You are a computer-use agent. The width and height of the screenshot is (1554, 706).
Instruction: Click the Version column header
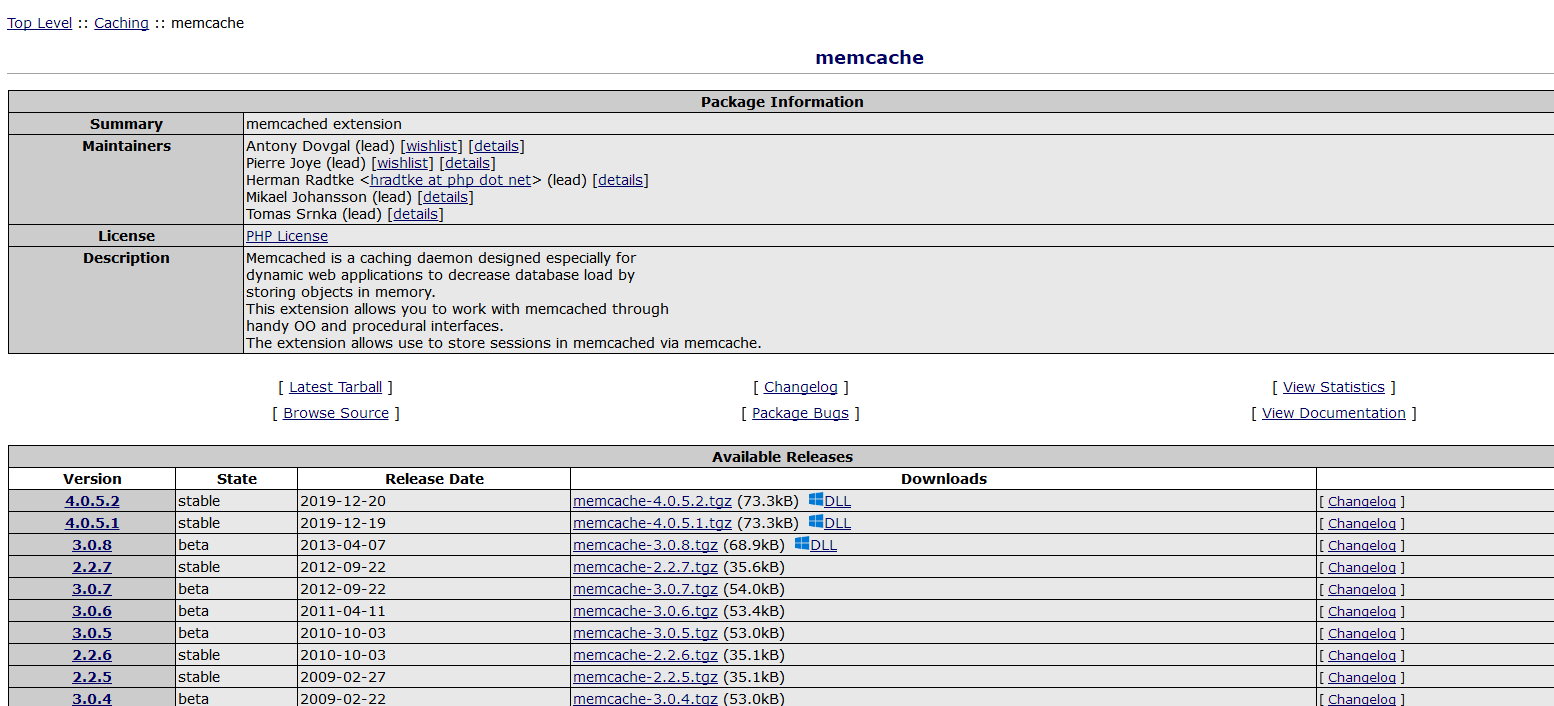point(92,479)
